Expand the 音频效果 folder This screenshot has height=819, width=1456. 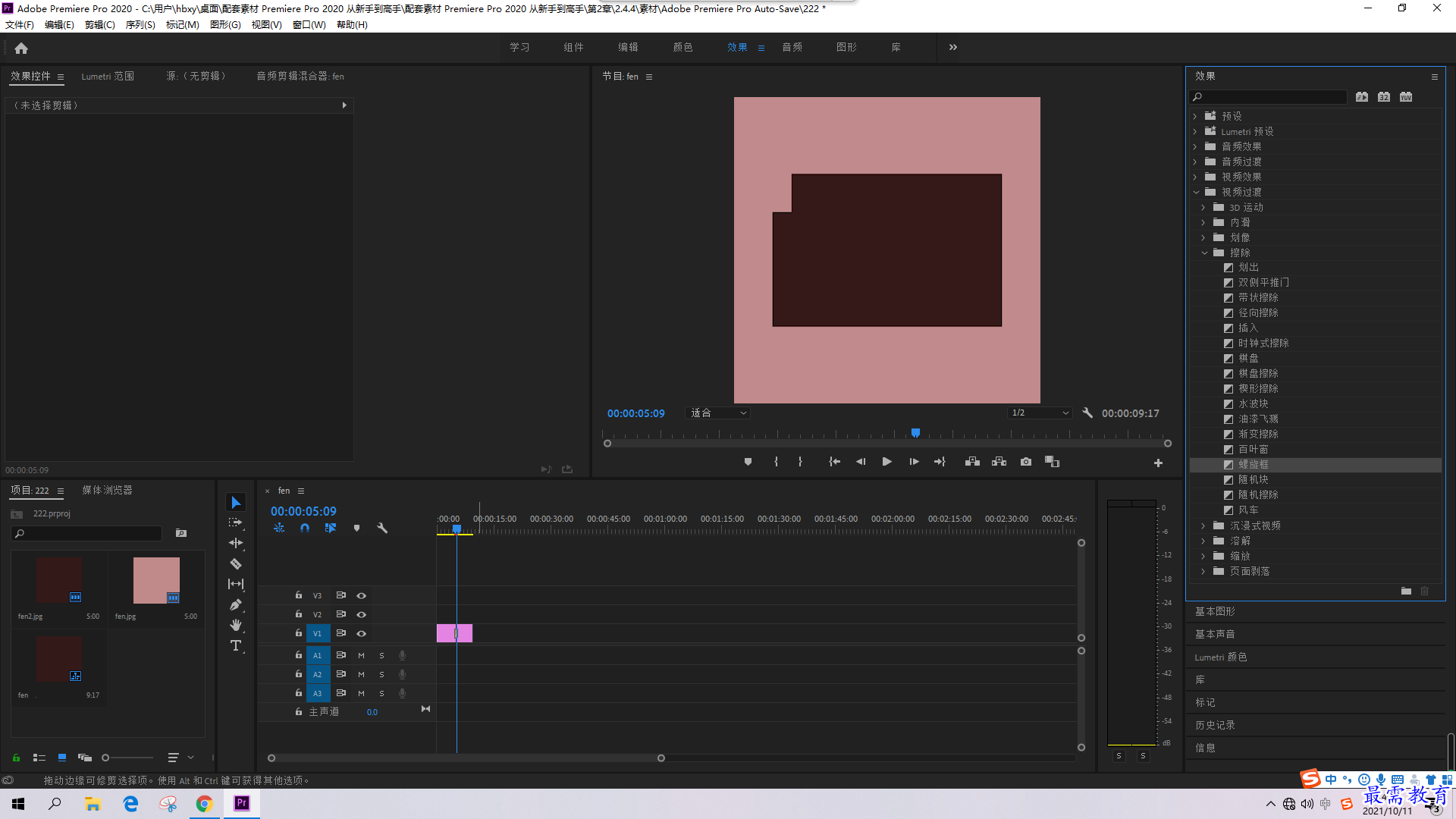1195,146
